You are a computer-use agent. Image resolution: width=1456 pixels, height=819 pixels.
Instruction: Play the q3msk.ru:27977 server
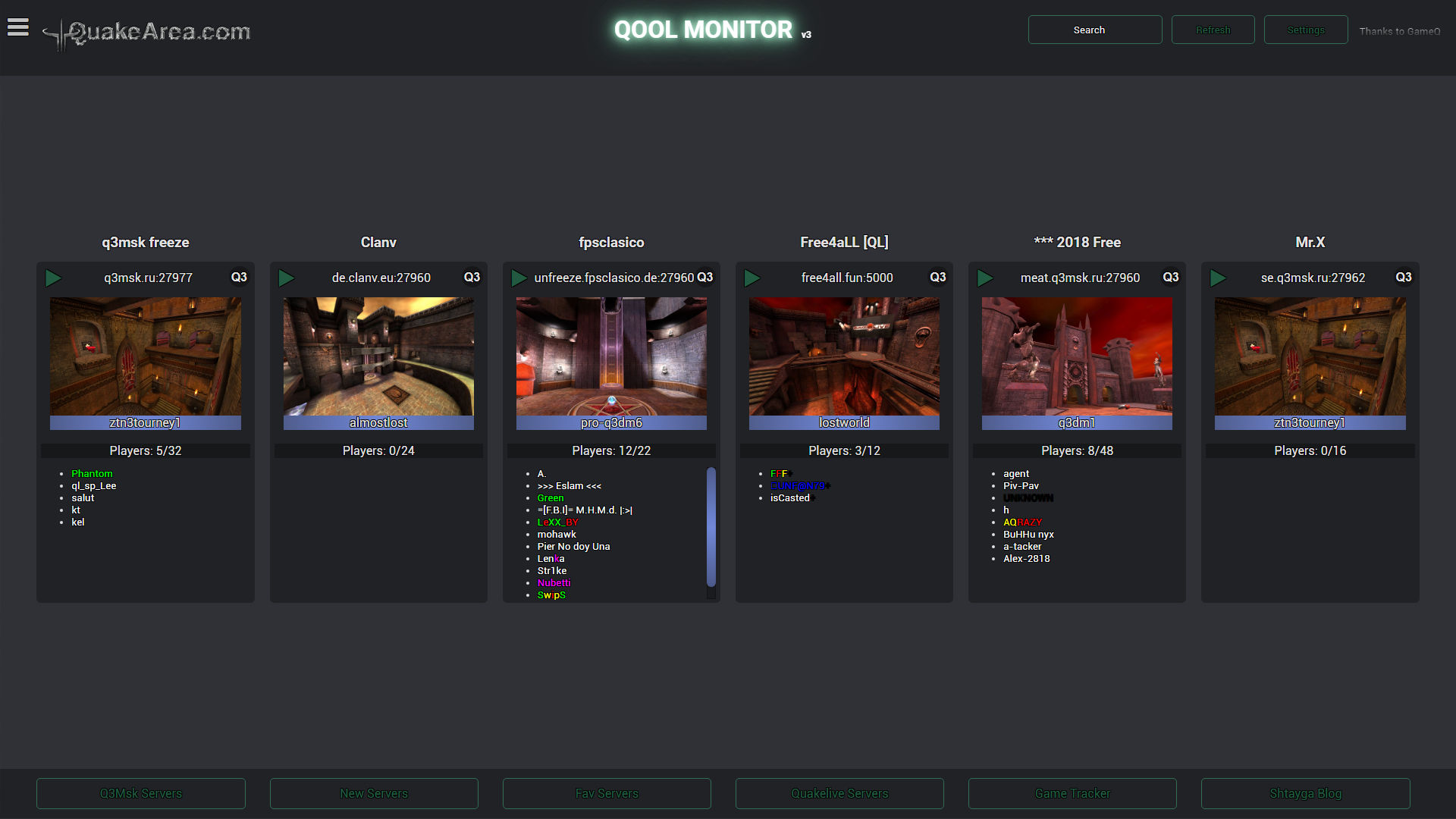pos(53,278)
